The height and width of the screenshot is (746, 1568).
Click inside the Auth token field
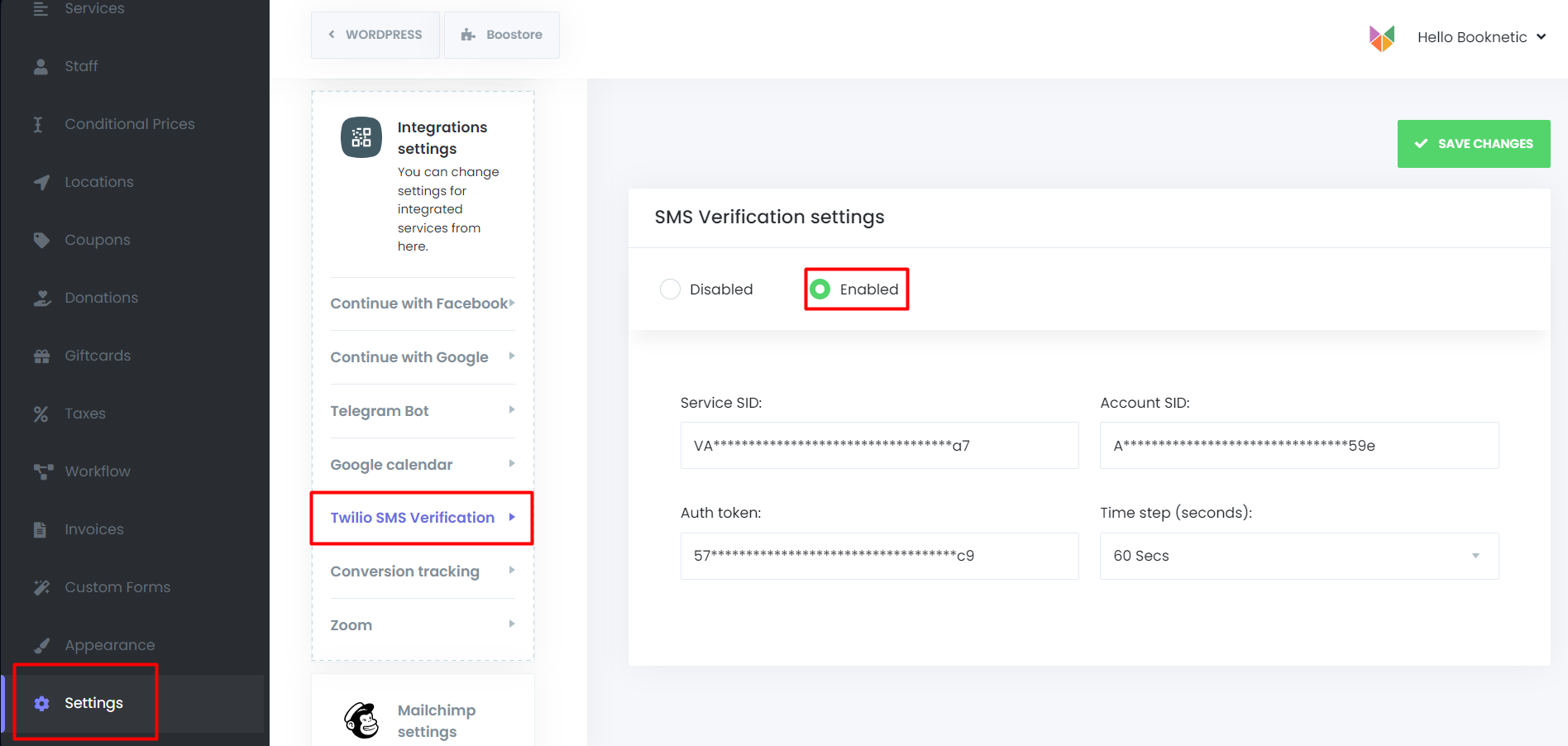(879, 556)
